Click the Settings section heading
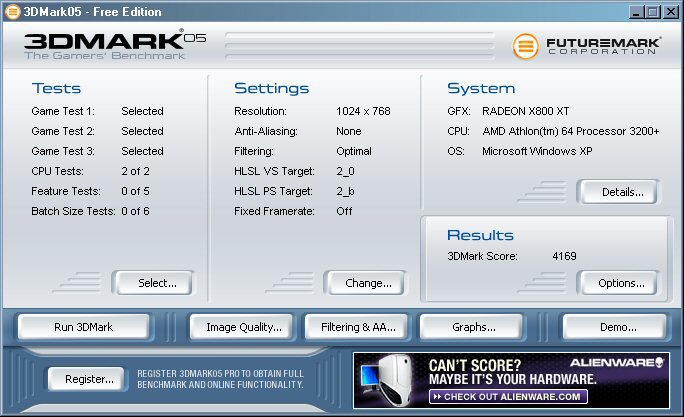Image resolution: width=684 pixels, height=417 pixels. pyautogui.click(x=271, y=89)
